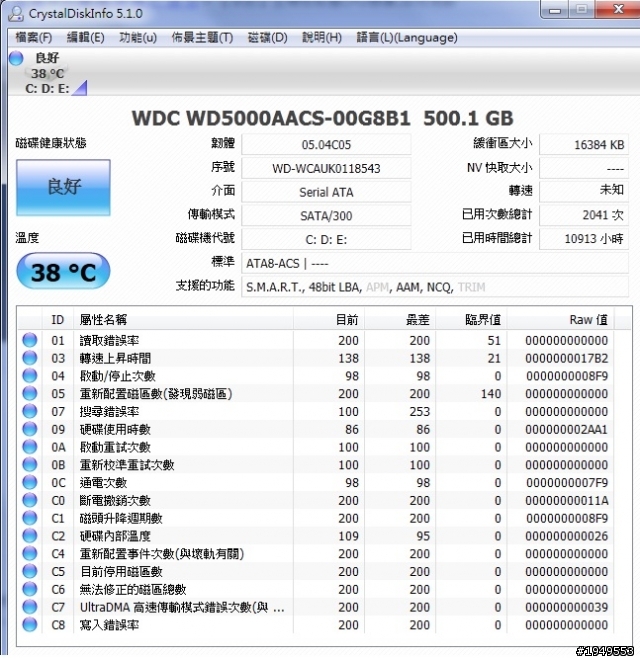The height and width of the screenshot is (659, 640).
Task: Click the status orb for 0A 啟動重試次數
Action: coord(30,447)
